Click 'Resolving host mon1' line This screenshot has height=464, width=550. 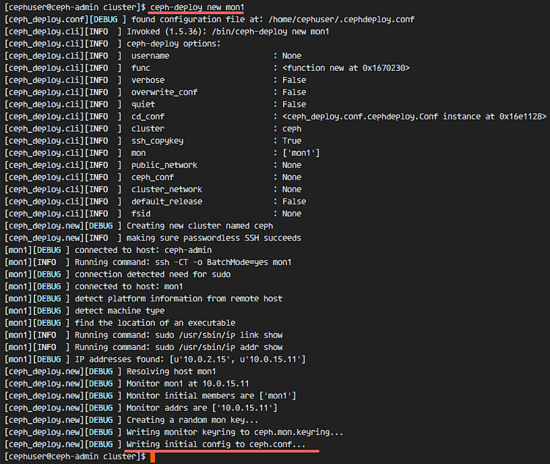point(171,371)
